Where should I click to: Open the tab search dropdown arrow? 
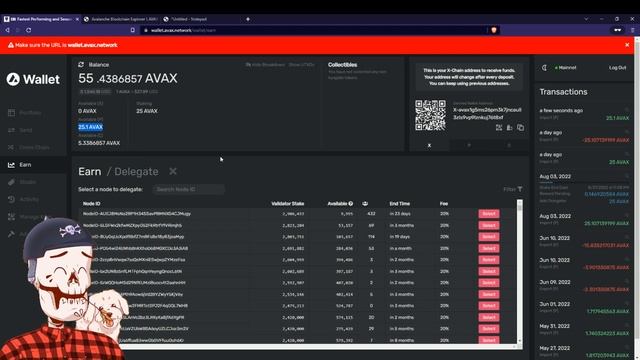586,19
